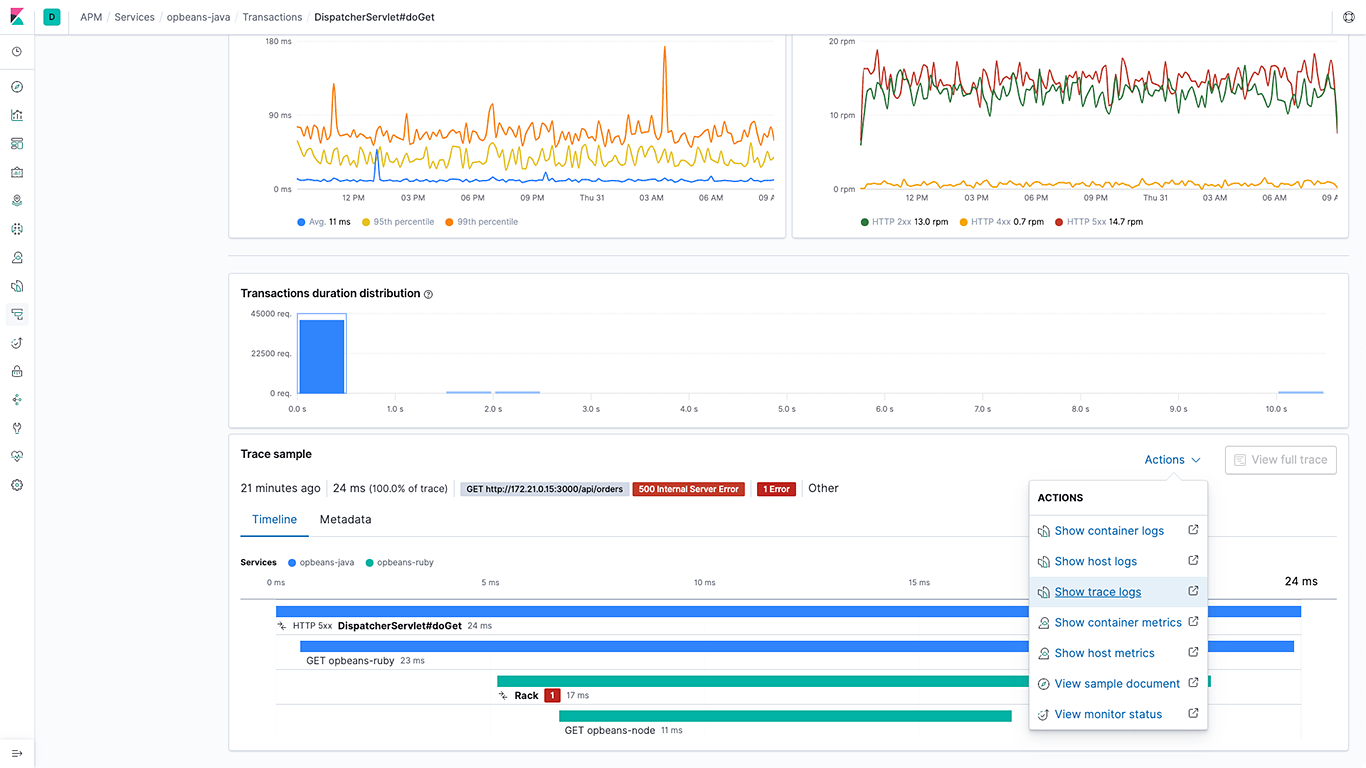Open Dashboards from the sidebar
Viewport: 1366px width, 768px height.
click(x=16, y=143)
